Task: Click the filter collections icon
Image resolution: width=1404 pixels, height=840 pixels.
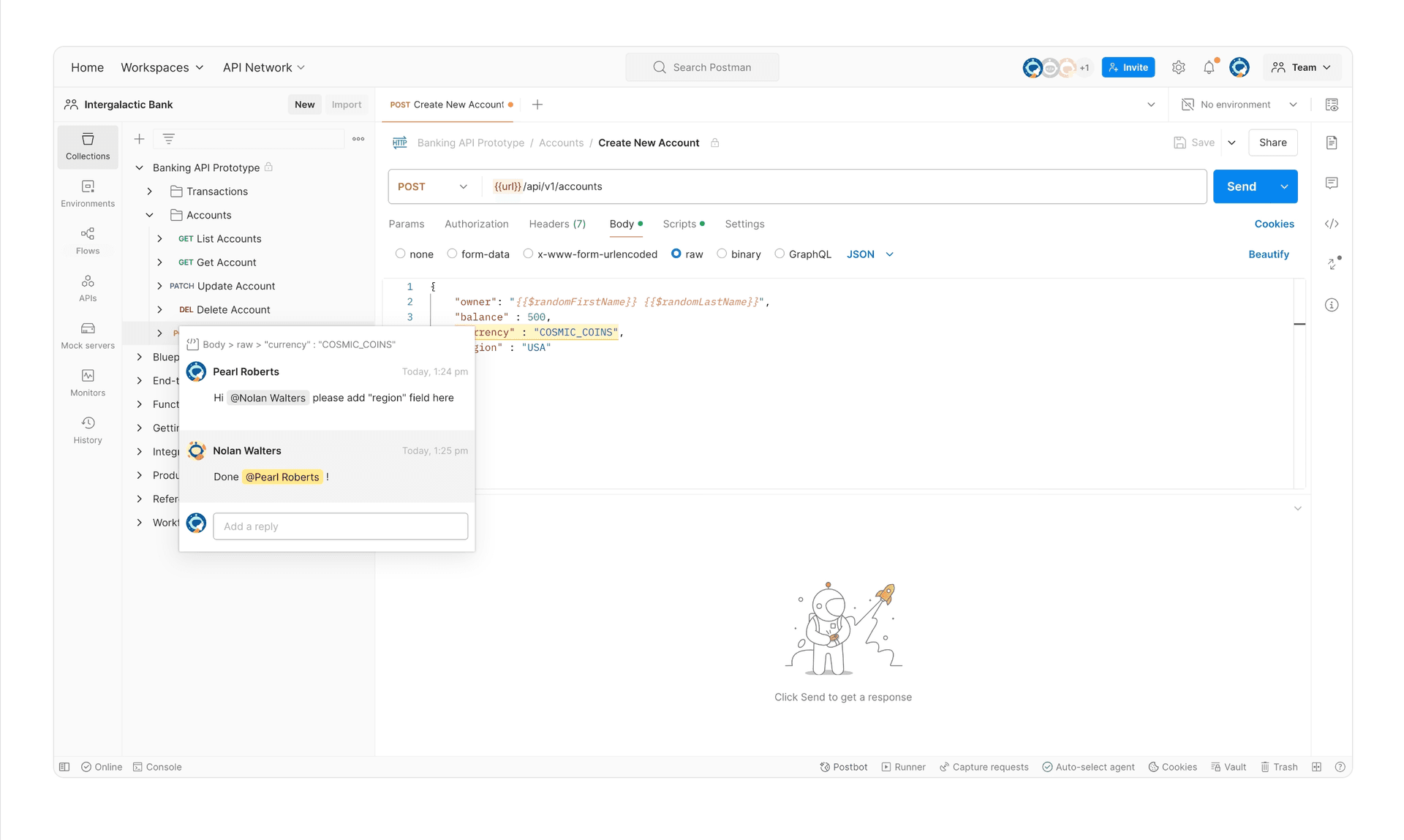Action: click(168, 139)
